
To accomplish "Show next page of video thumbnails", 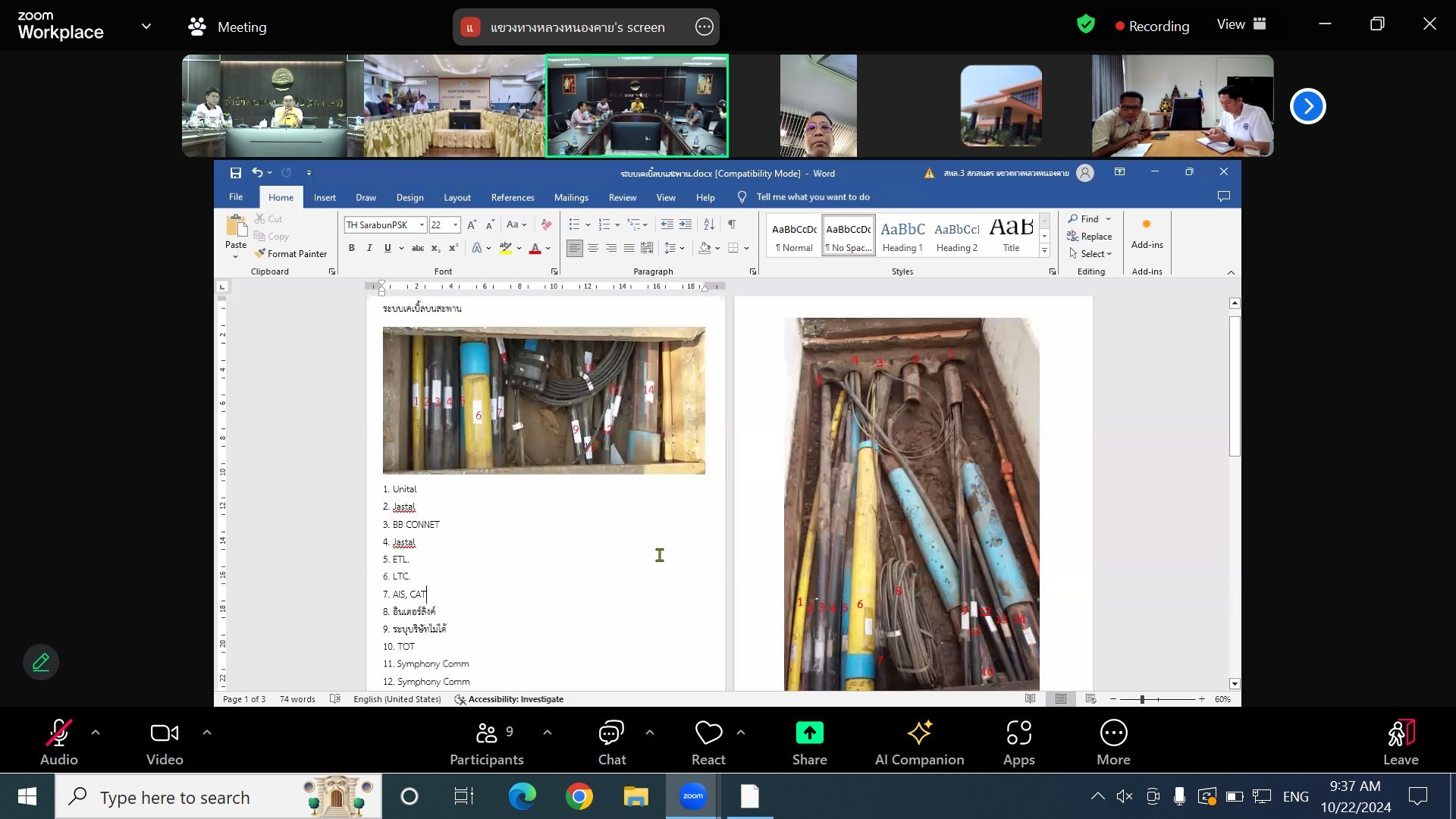I will coord(1307,106).
